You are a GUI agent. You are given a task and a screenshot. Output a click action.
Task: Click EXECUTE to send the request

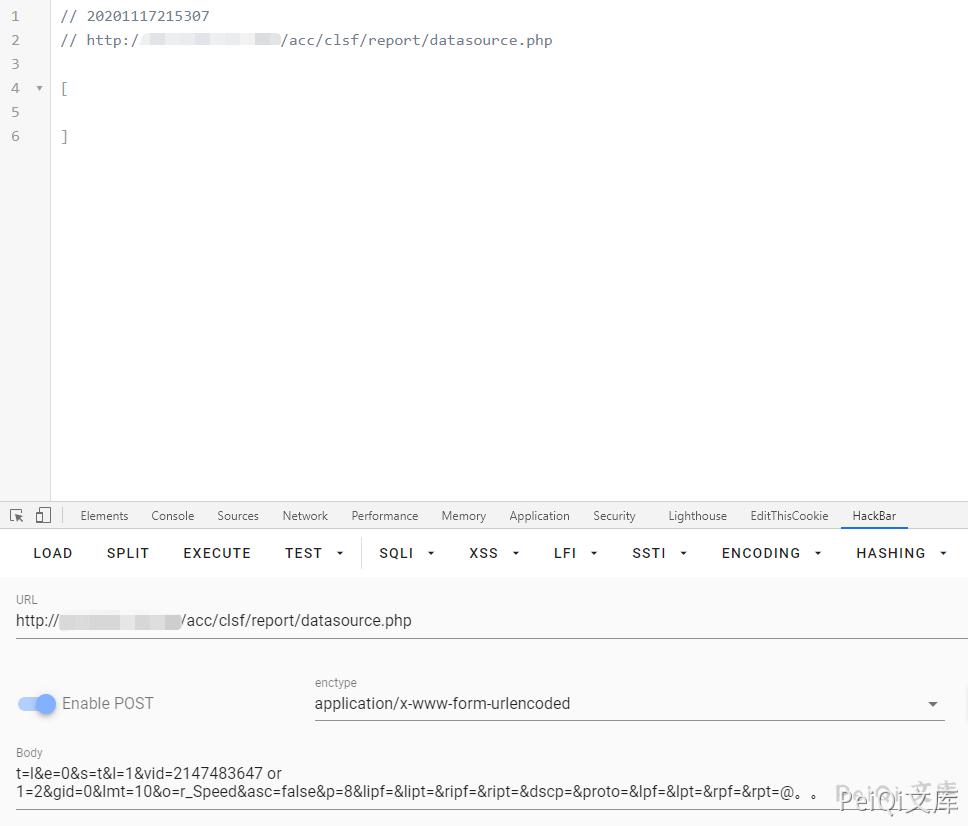(x=217, y=553)
